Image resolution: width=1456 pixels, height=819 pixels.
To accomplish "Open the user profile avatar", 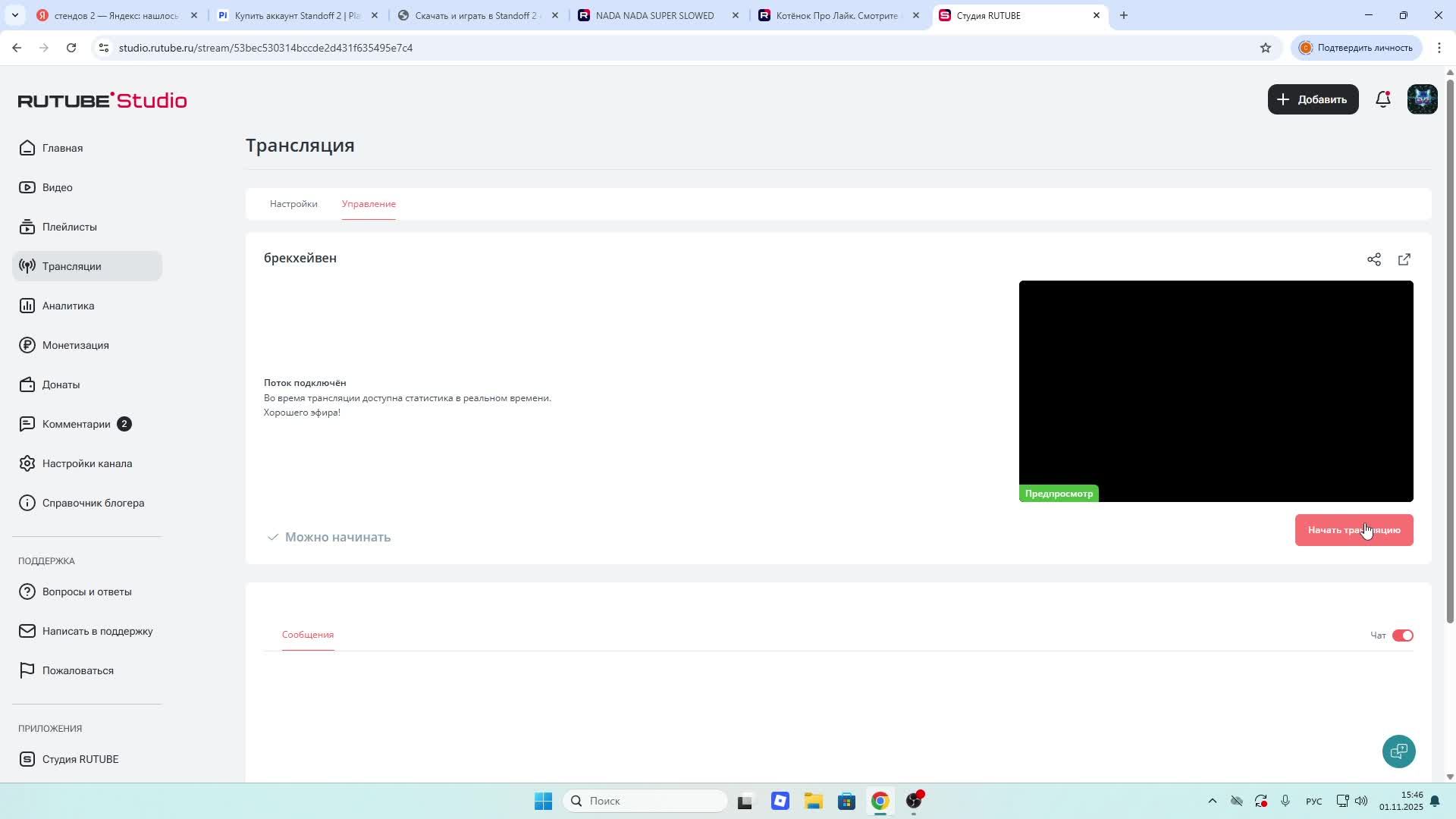I will tap(1422, 99).
